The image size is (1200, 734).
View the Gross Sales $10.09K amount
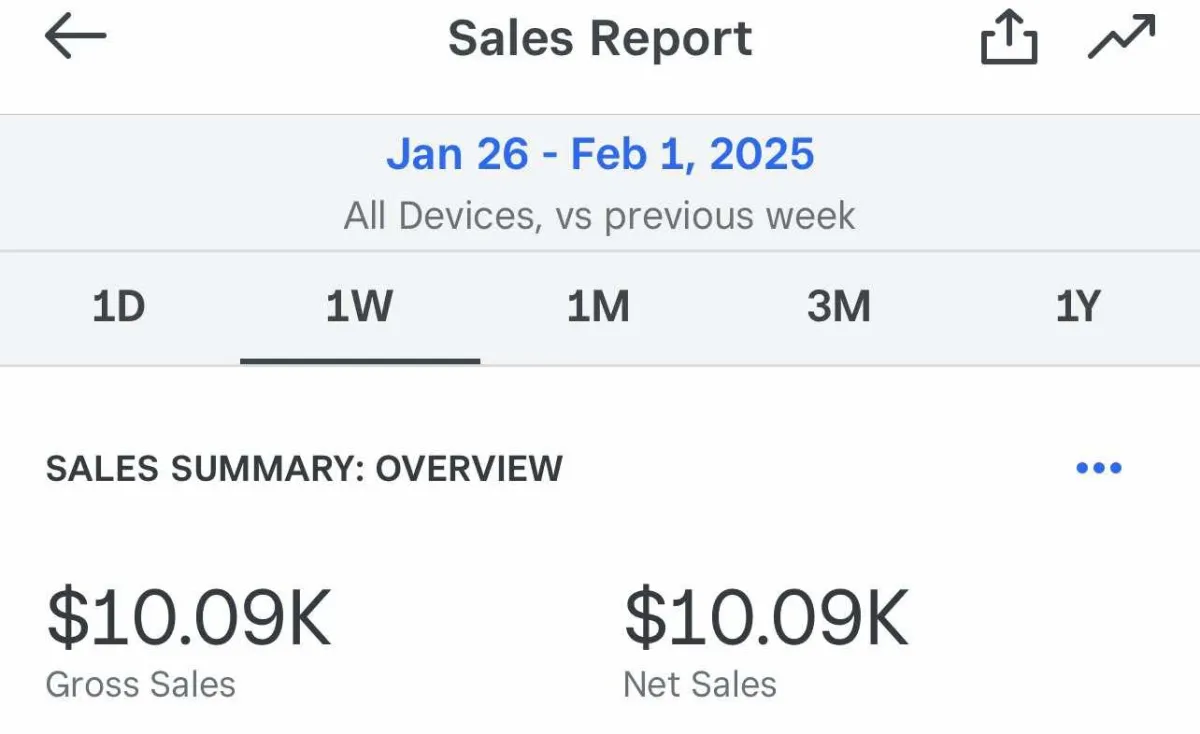188,618
